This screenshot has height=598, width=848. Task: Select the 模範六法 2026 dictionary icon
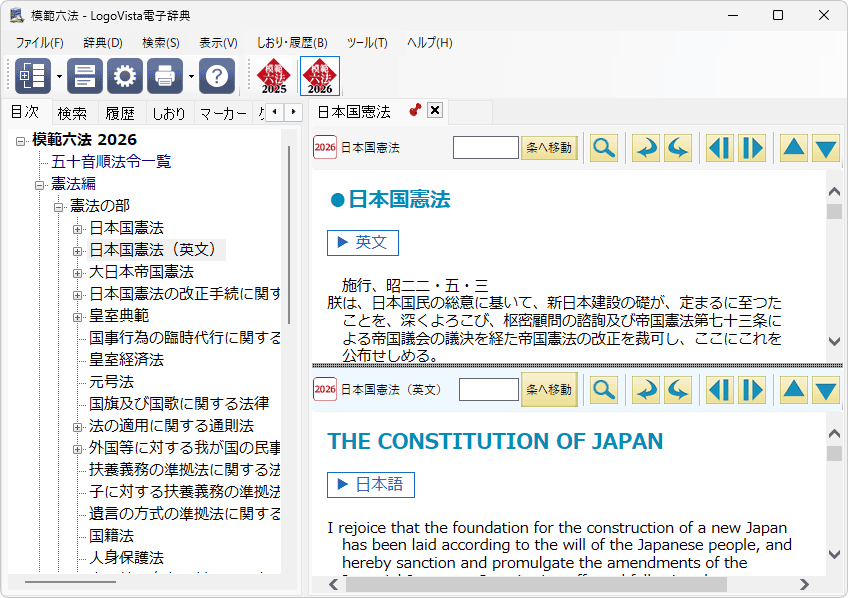click(320, 76)
